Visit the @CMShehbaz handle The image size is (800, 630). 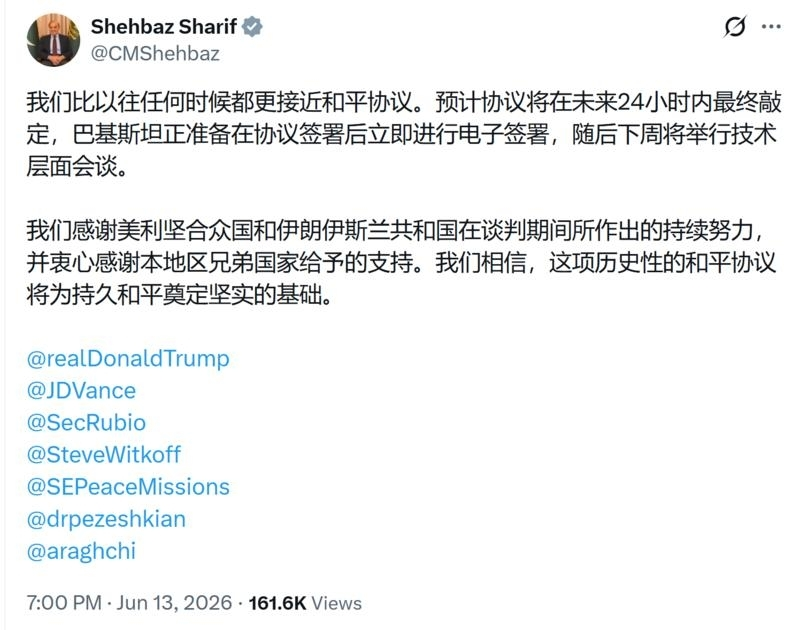[x=155, y=53]
